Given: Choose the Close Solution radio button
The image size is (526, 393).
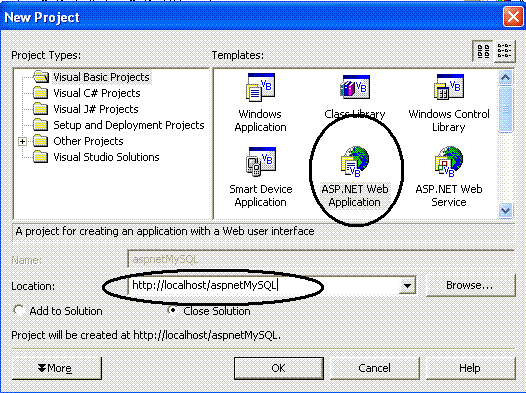Looking at the screenshot, I should (172, 311).
